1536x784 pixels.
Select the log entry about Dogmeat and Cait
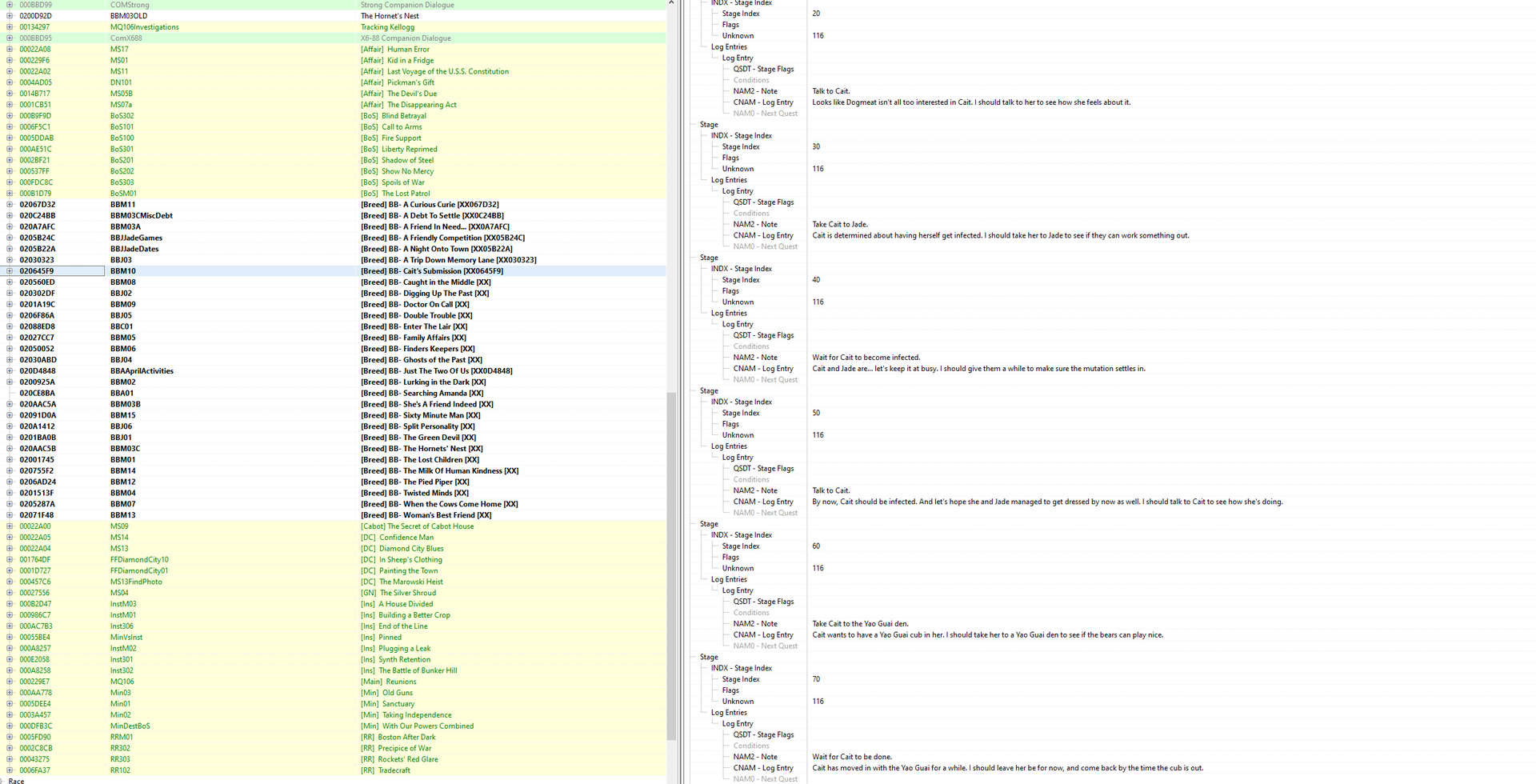971,102
